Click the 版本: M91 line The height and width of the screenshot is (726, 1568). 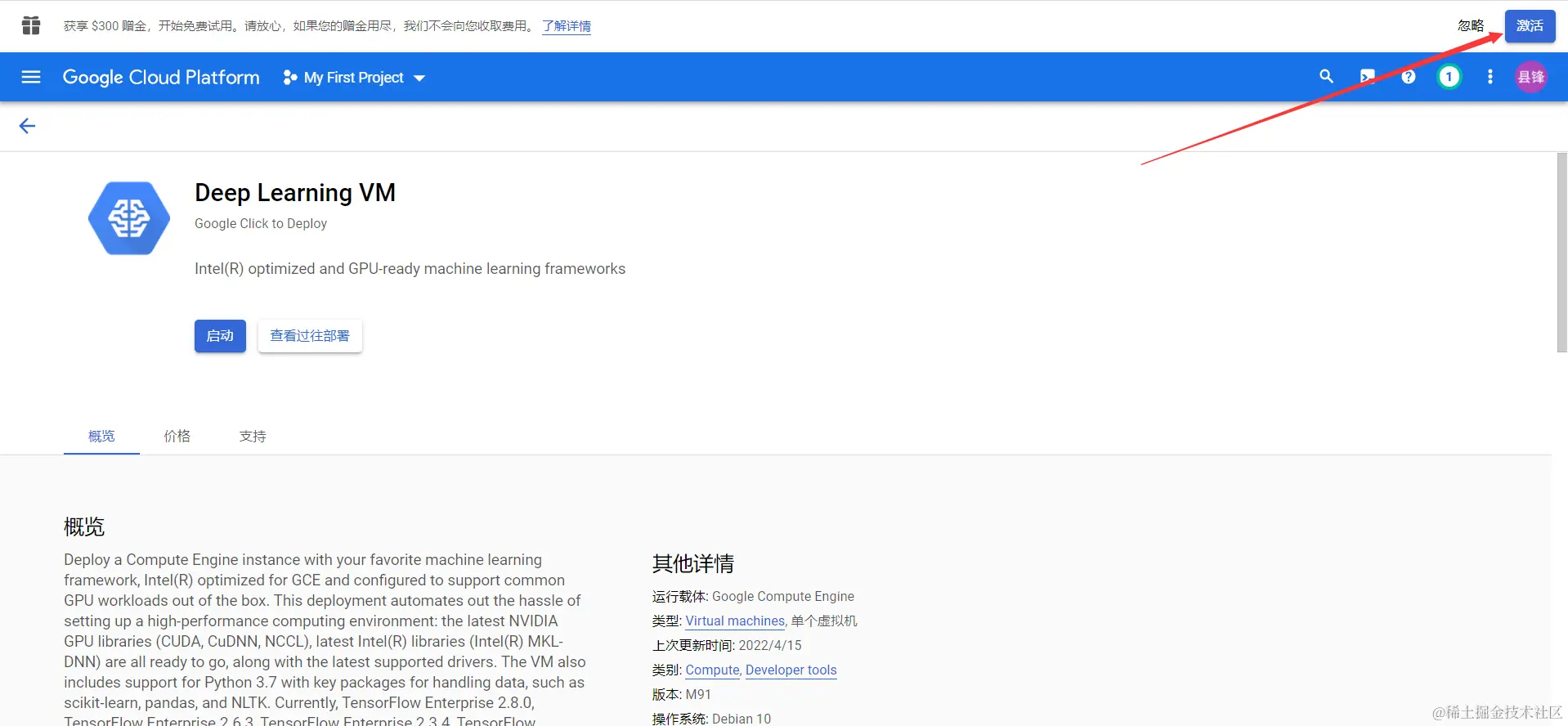682,694
